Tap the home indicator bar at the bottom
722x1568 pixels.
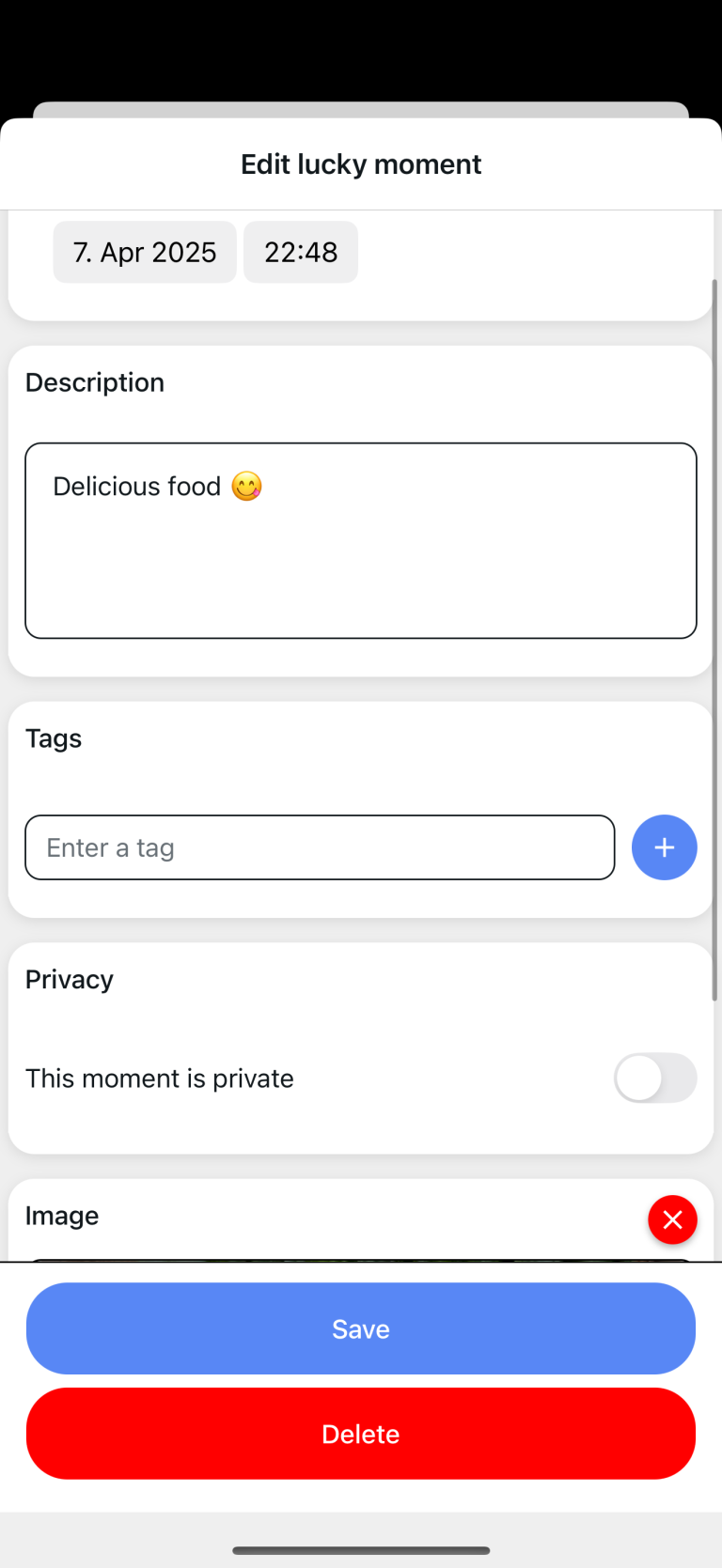[361, 1550]
